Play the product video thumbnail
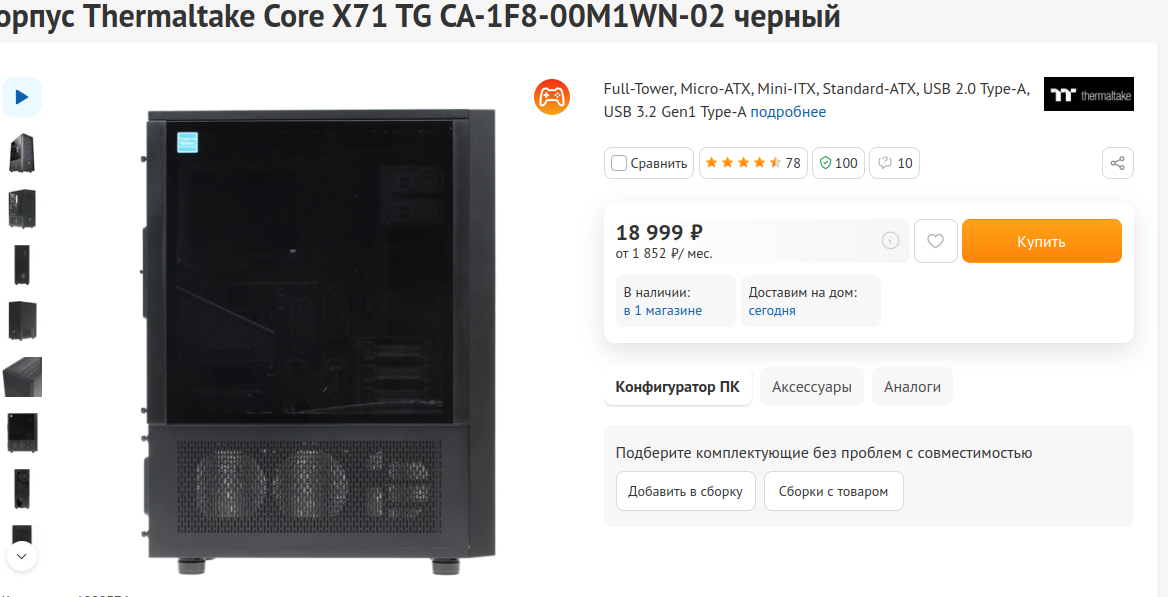The height and width of the screenshot is (597, 1168). tap(22, 97)
